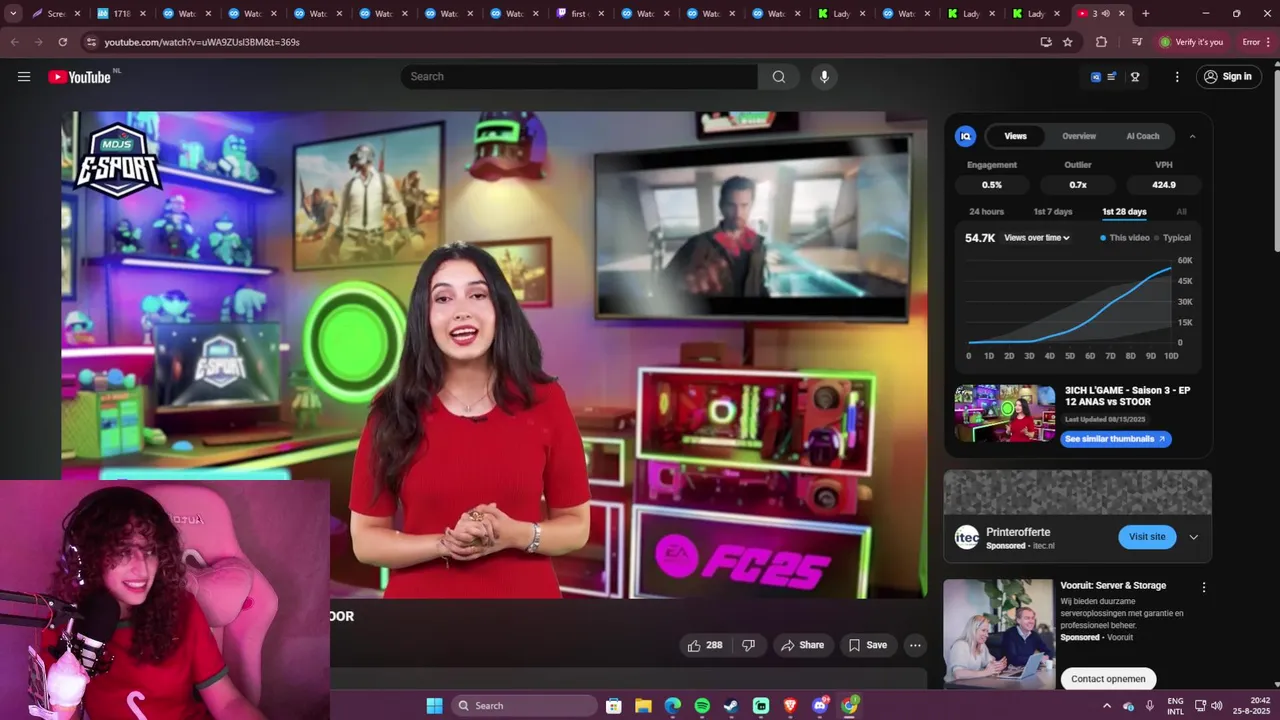Open more actions ellipsis below video
This screenshot has width=1280, height=720.
tap(915, 645)
